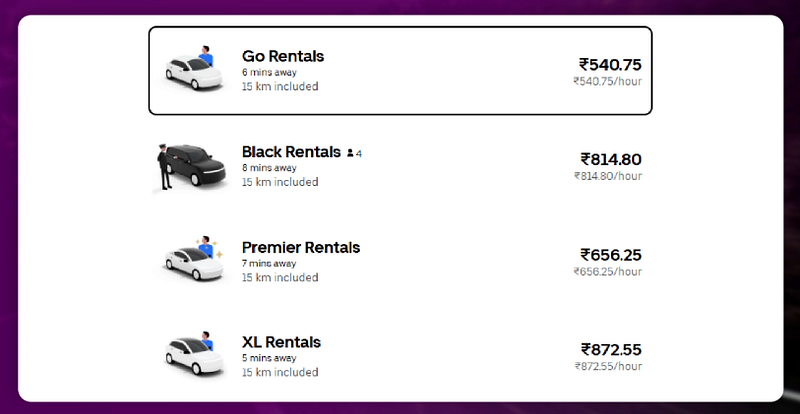
Task: Click the Go Rentals white car icon
Action: [194, 69]
